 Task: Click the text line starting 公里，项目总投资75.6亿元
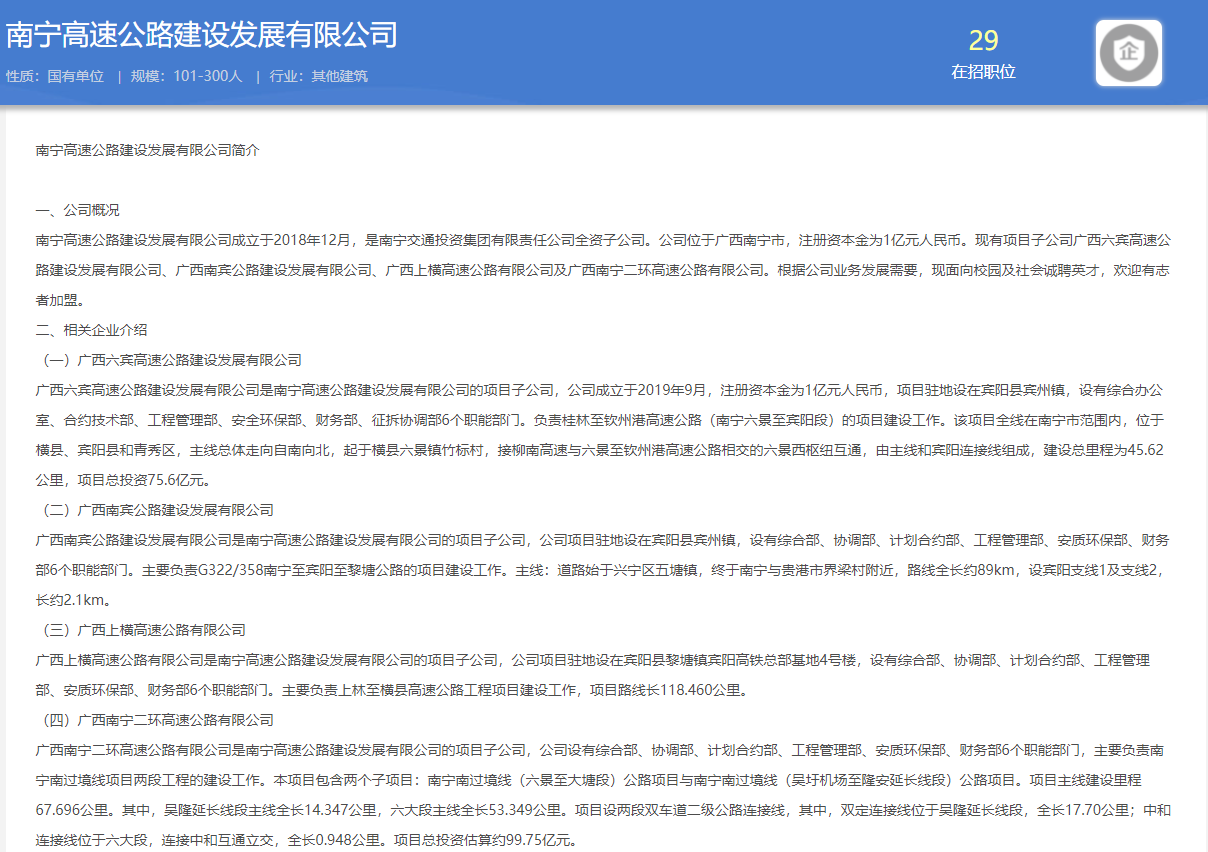point(123,480)
